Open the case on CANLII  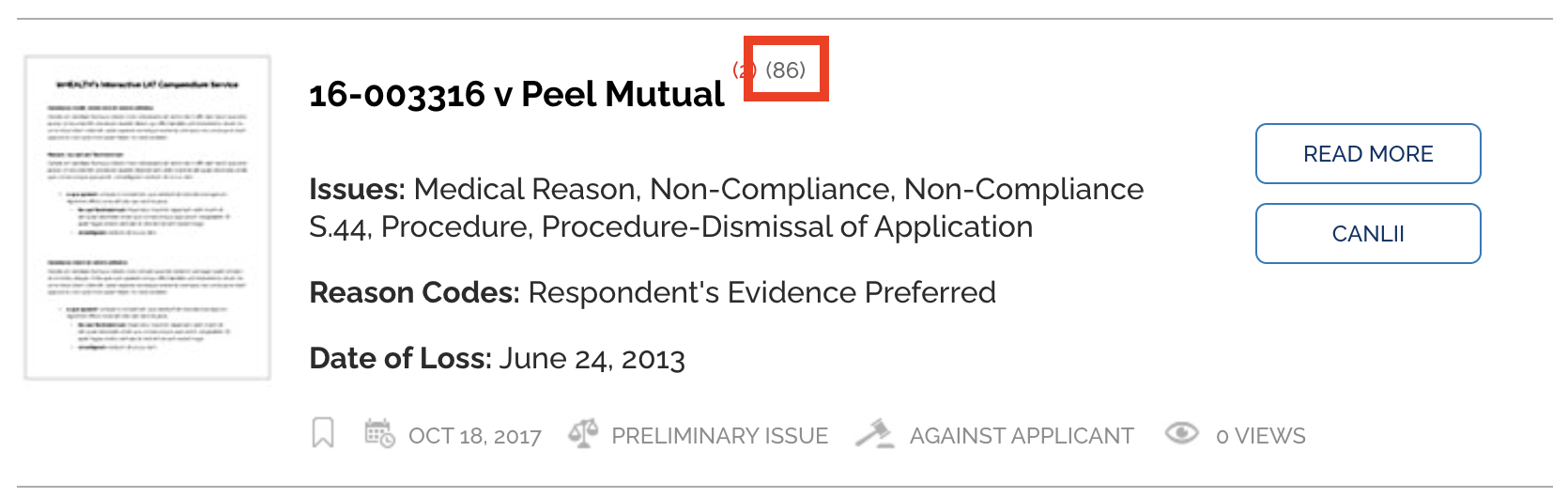tap(1368, 234)
